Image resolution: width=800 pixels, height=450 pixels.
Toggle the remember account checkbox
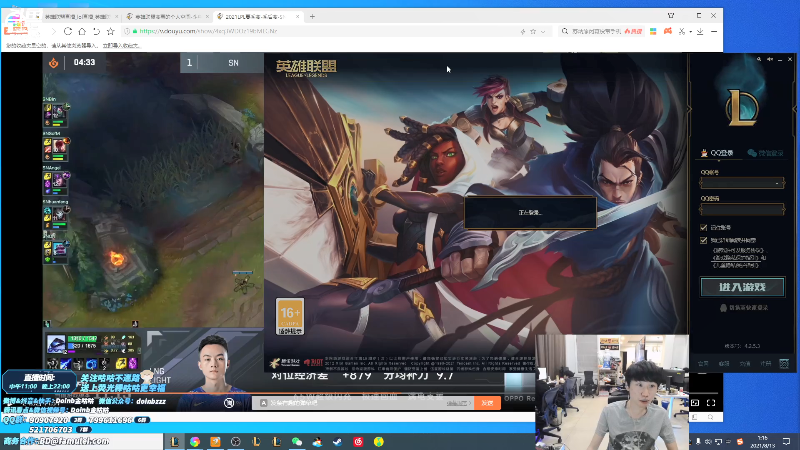(704, 227)
